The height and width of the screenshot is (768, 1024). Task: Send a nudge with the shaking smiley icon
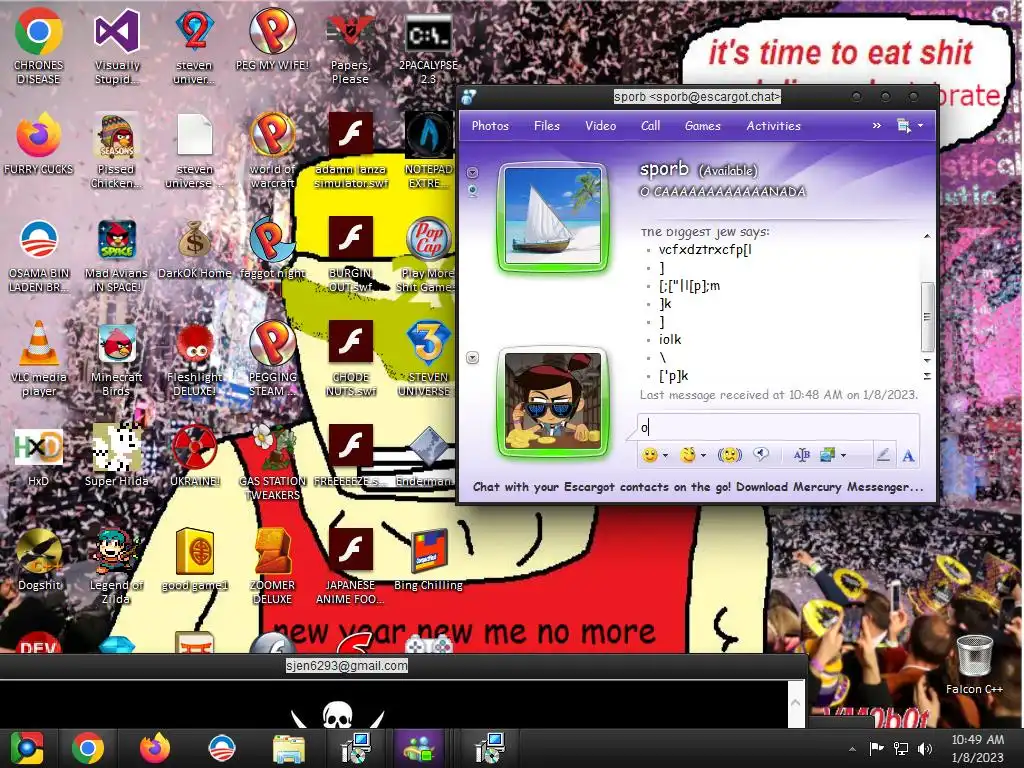(x=729, y=455)
